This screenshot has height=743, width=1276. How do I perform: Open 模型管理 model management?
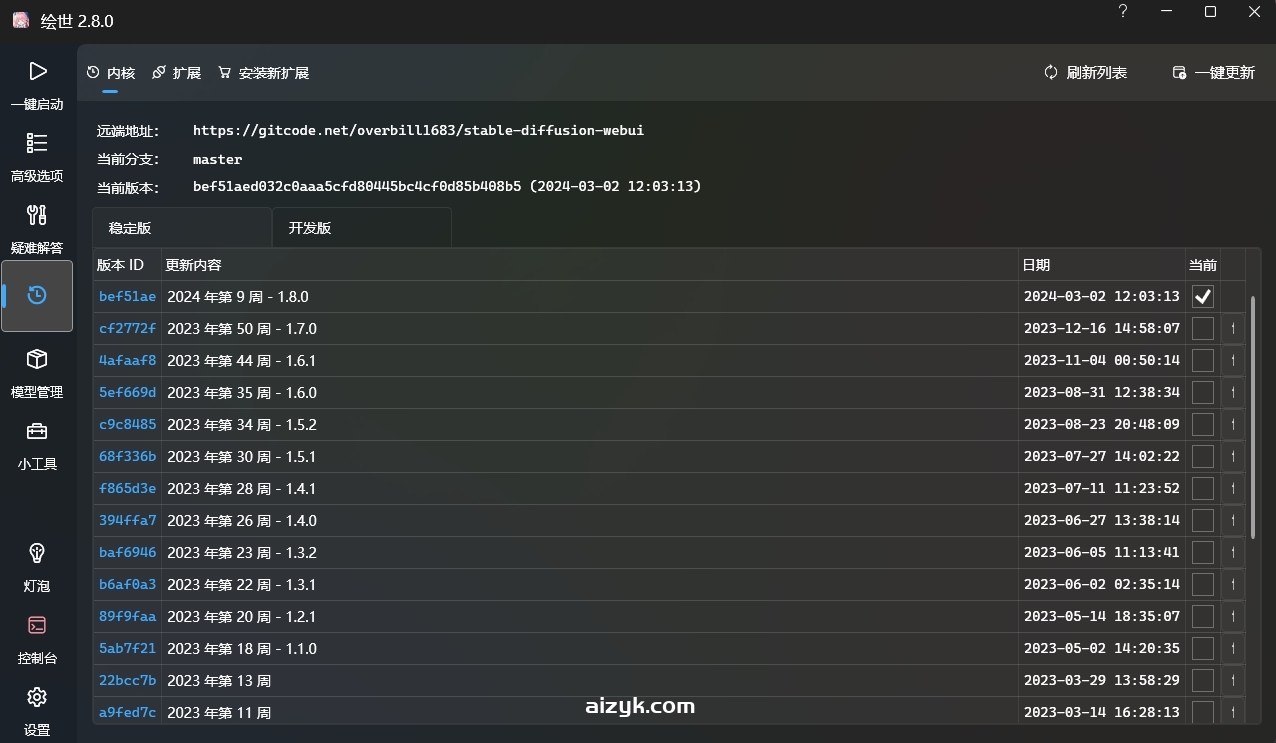(x=37, y=360)
